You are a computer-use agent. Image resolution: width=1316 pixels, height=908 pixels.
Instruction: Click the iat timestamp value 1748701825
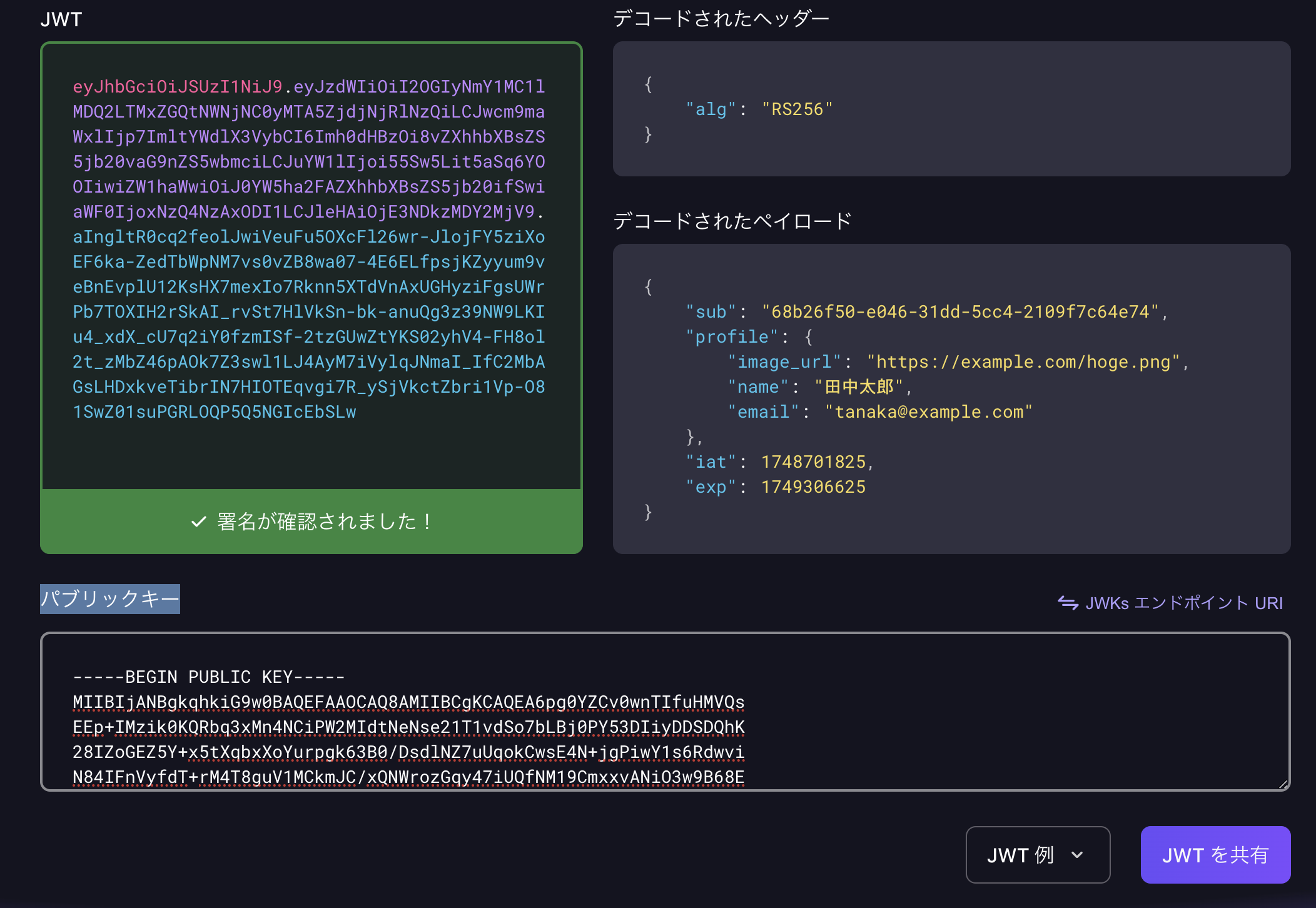(x=813, y=462)
